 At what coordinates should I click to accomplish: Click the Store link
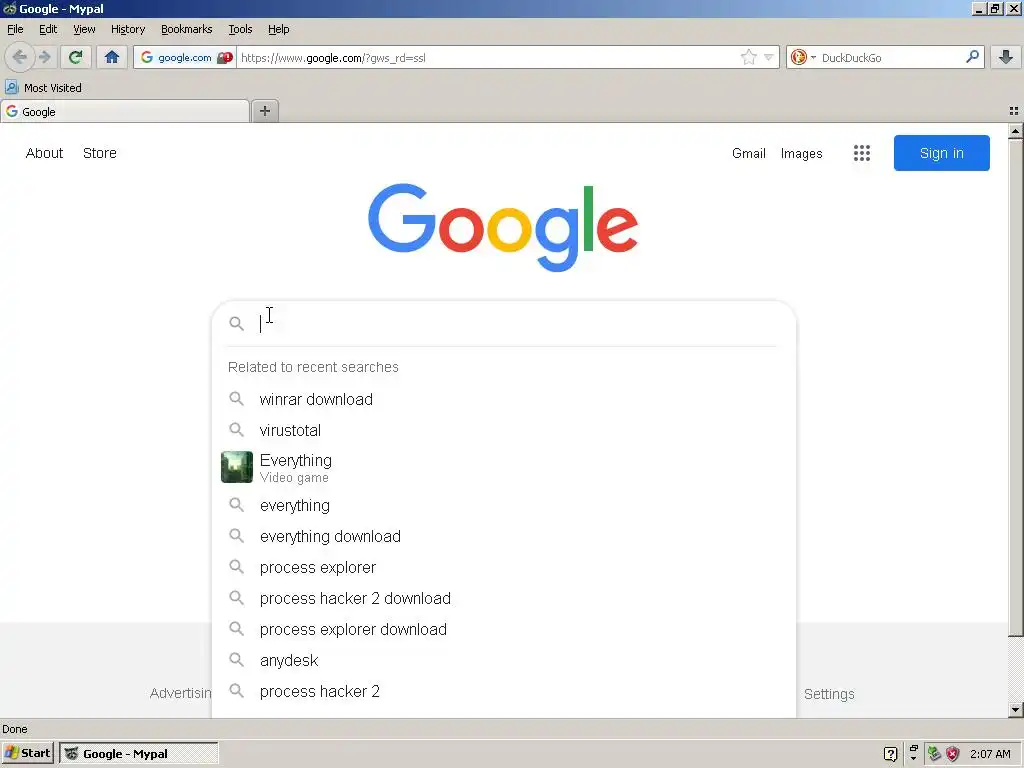click(x=99, y=153)
